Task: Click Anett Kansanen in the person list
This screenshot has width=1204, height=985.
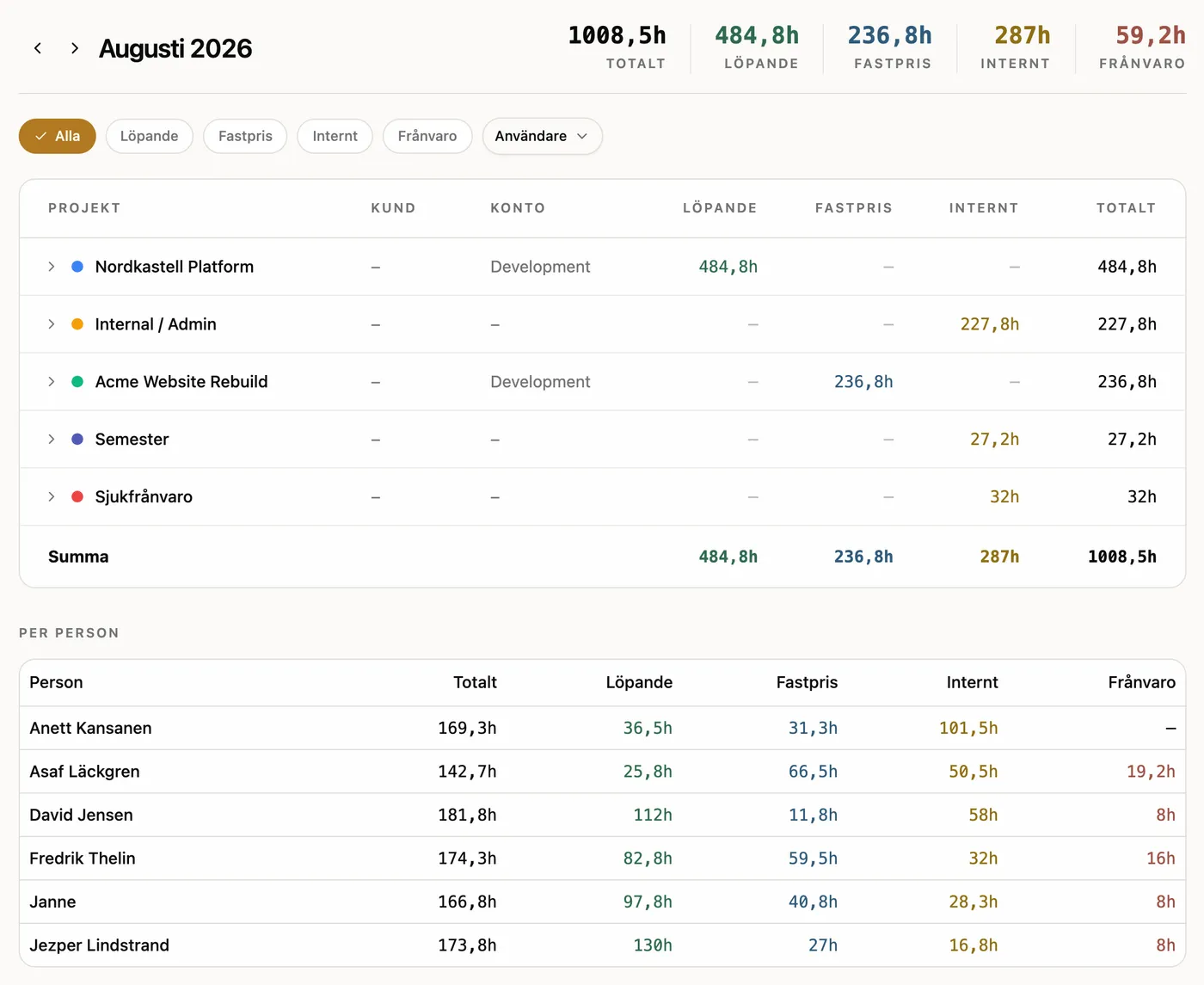Action: 90,728
